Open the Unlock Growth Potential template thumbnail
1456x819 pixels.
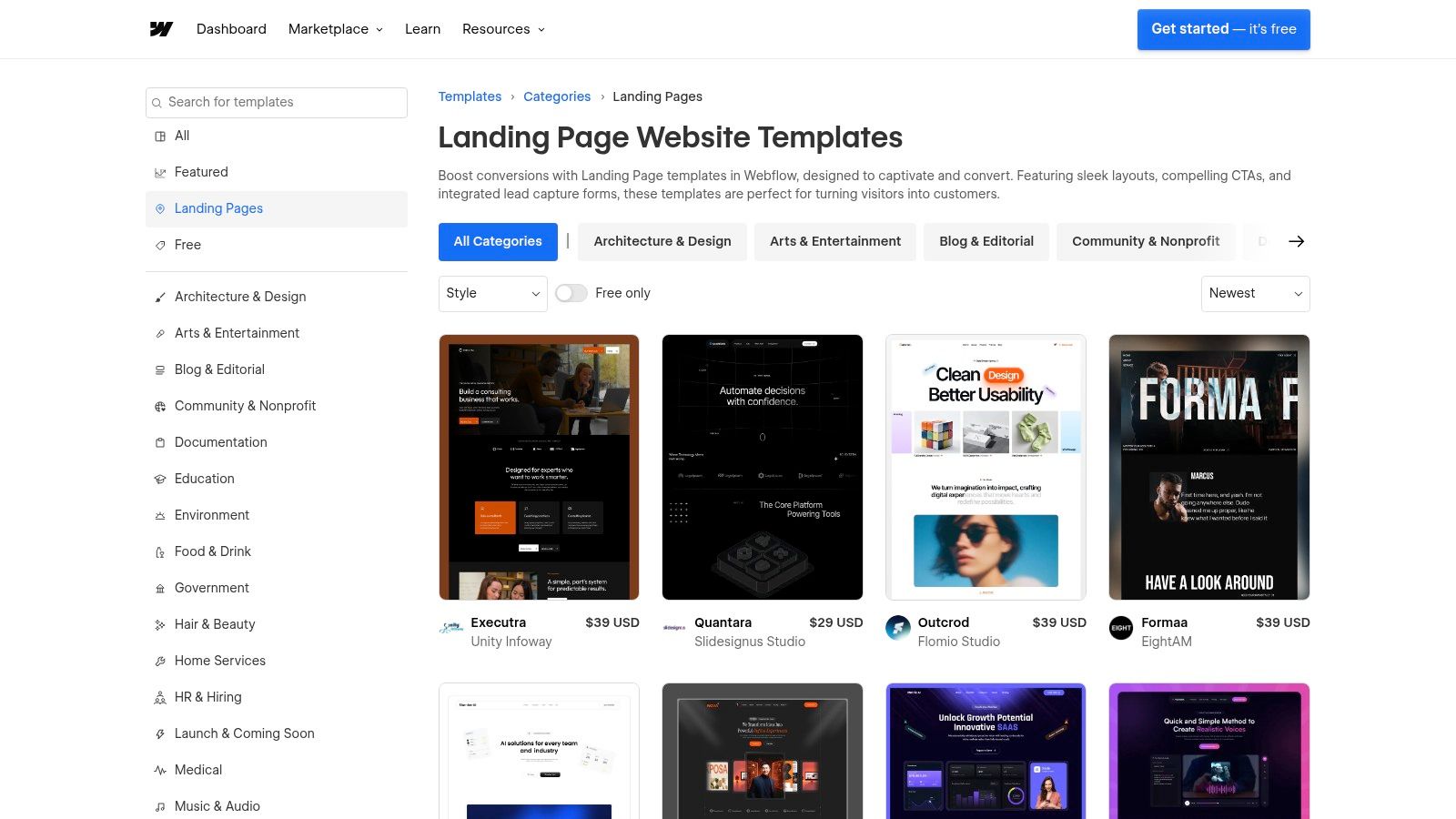coord(986,751)
